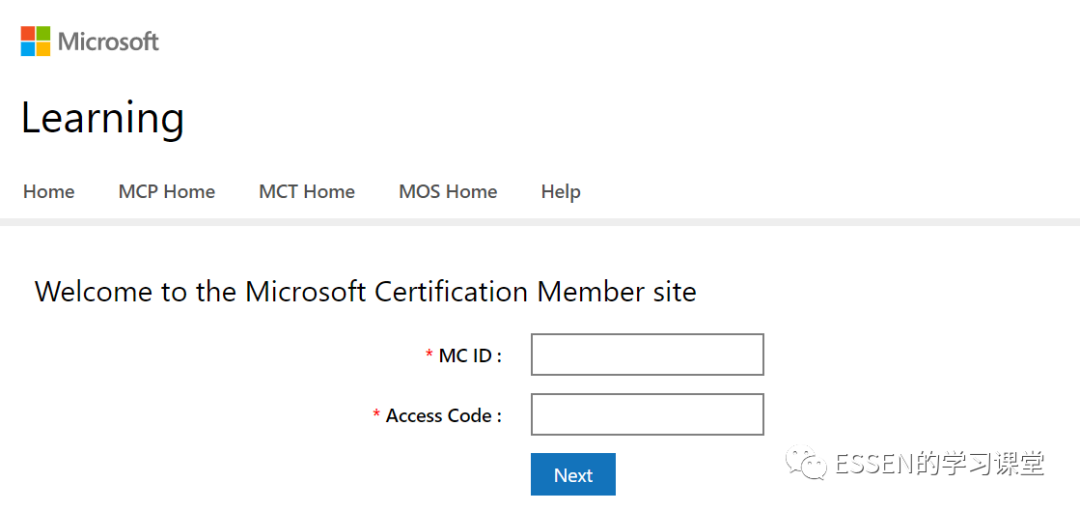Go to MCP Home
The height and width of the screenshot is (511, 1080).
coord(167,191)
